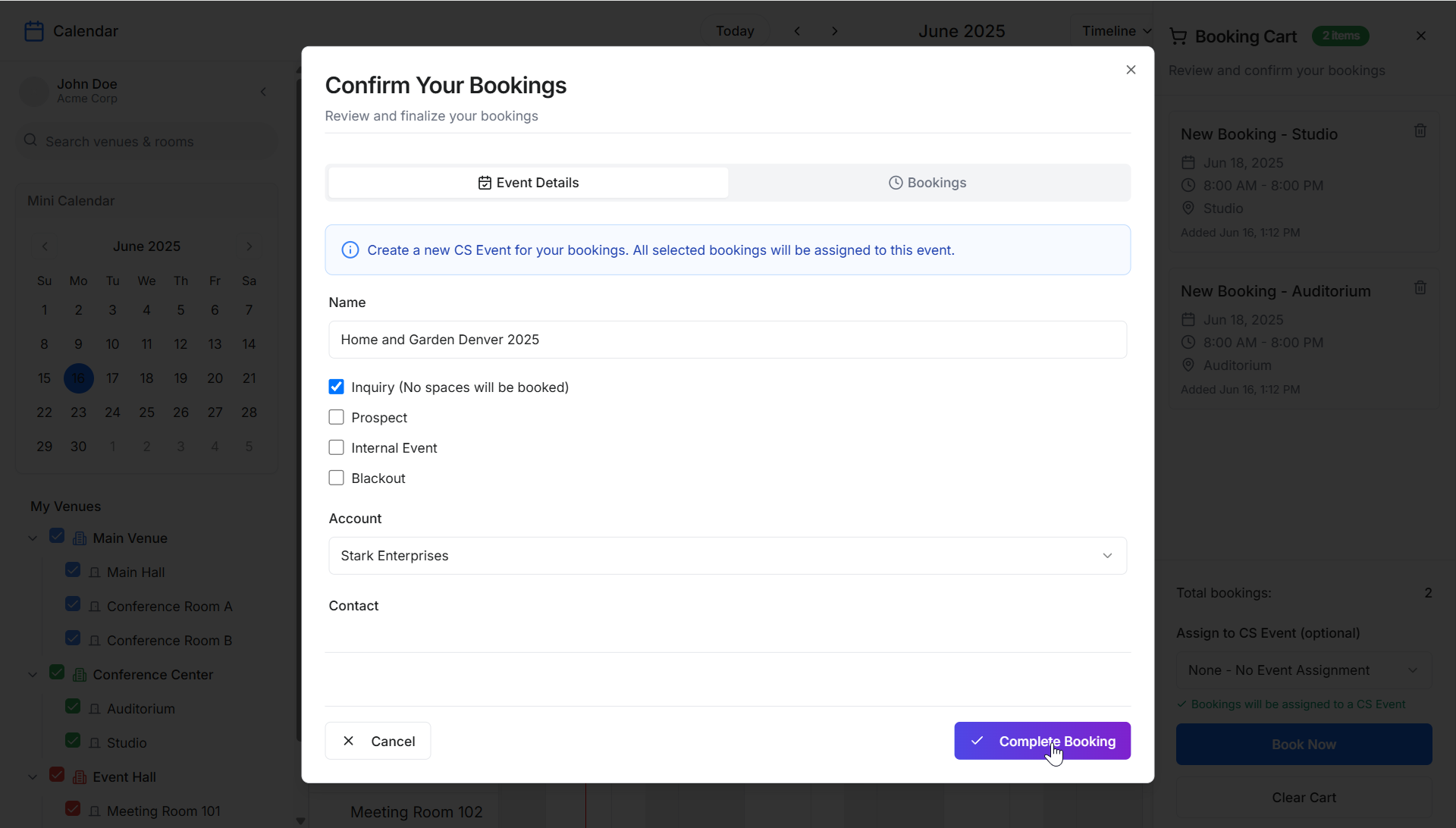Click the 'New Booking - Auditorium' cart title
1456x828 pixels.
1276,291
